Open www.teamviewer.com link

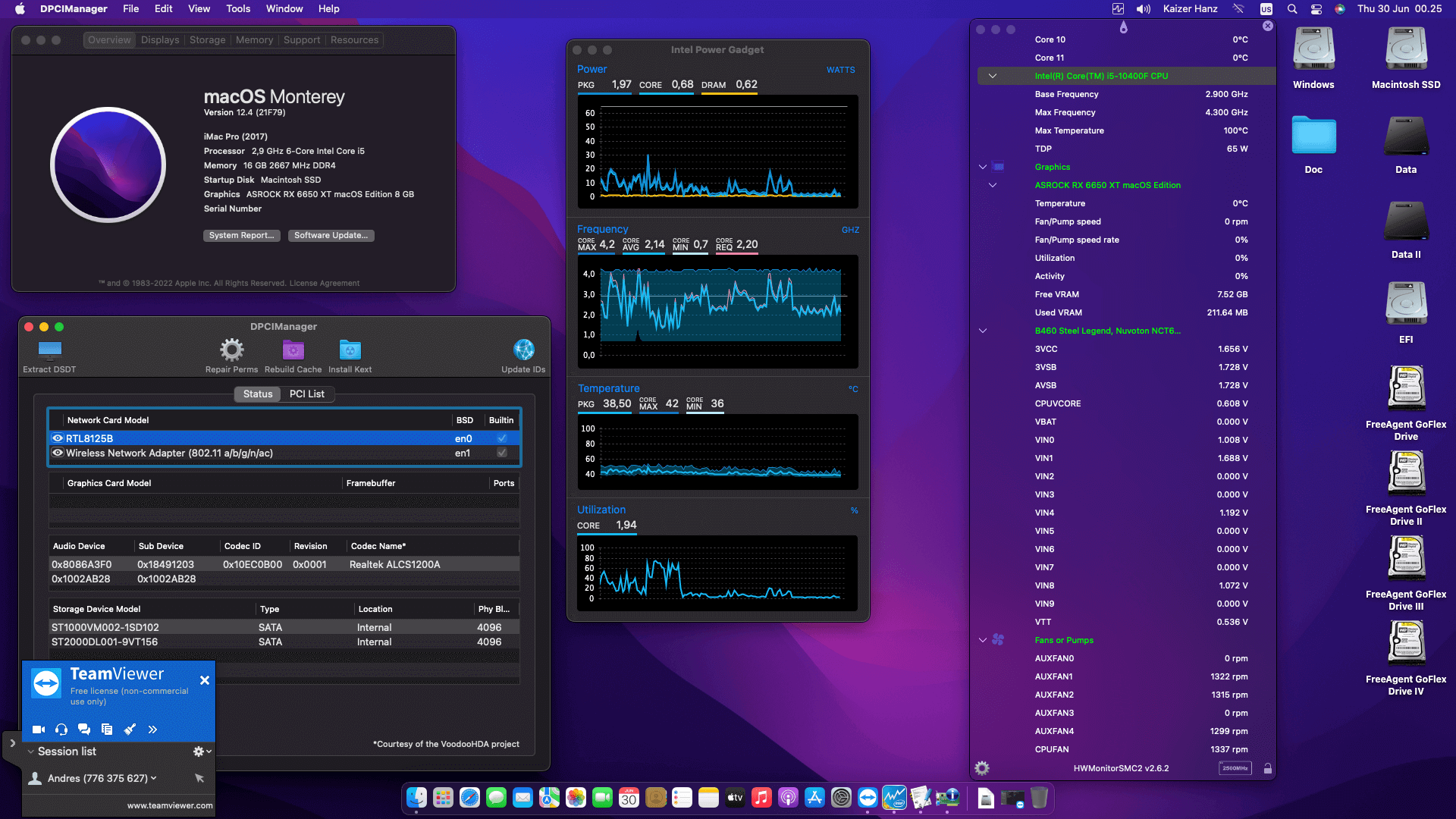tap(170, 806)
